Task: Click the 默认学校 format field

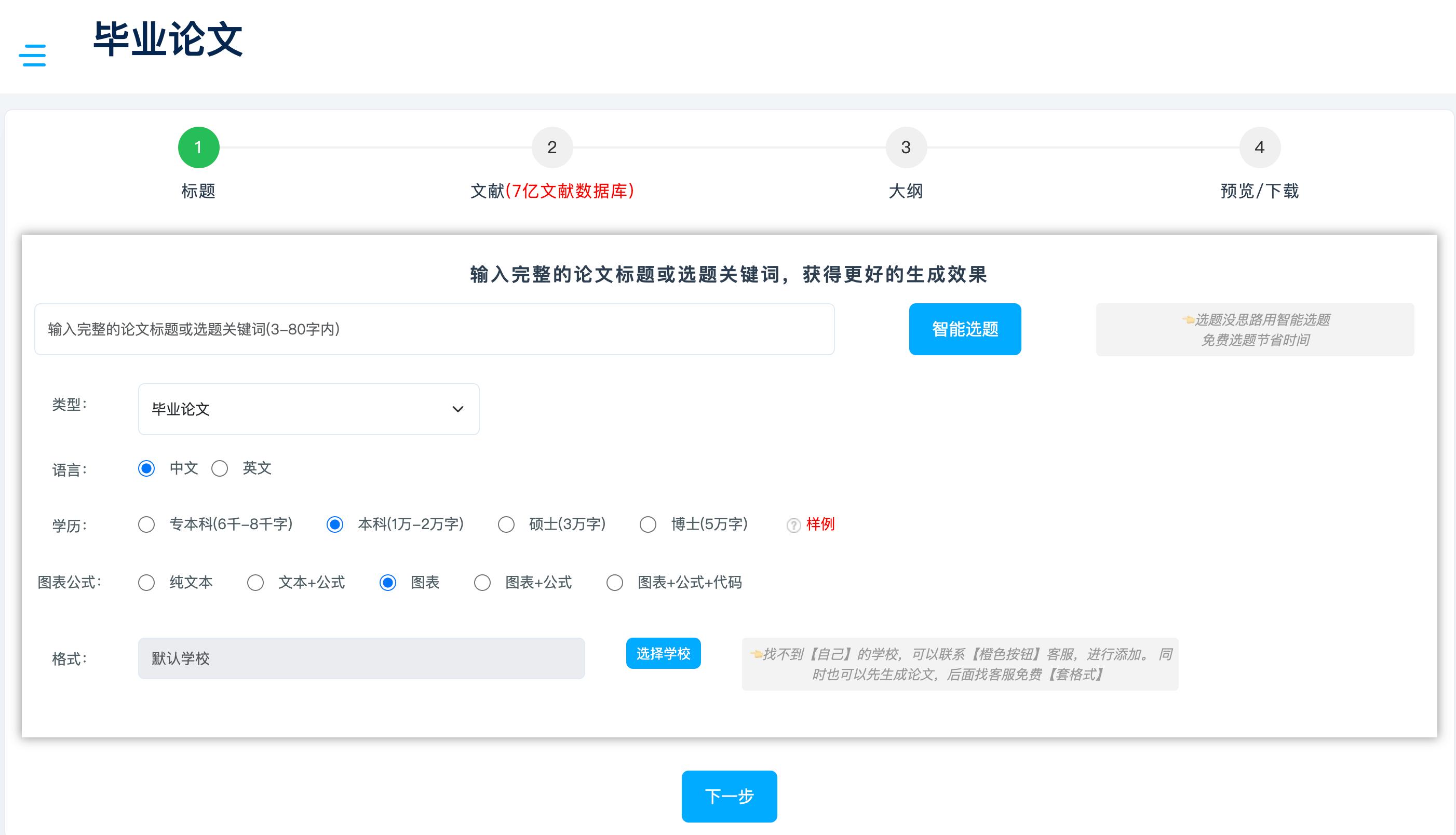Action: pos(361,658)
